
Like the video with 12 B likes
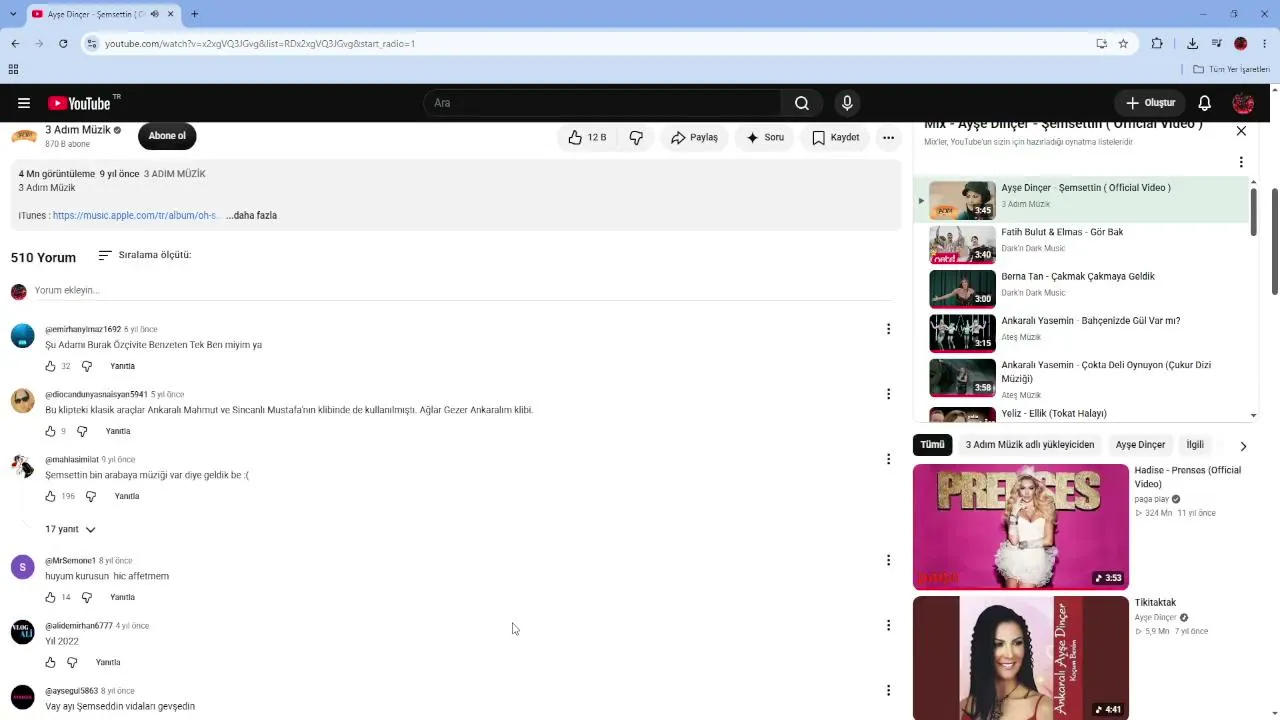tap(588, 137)
